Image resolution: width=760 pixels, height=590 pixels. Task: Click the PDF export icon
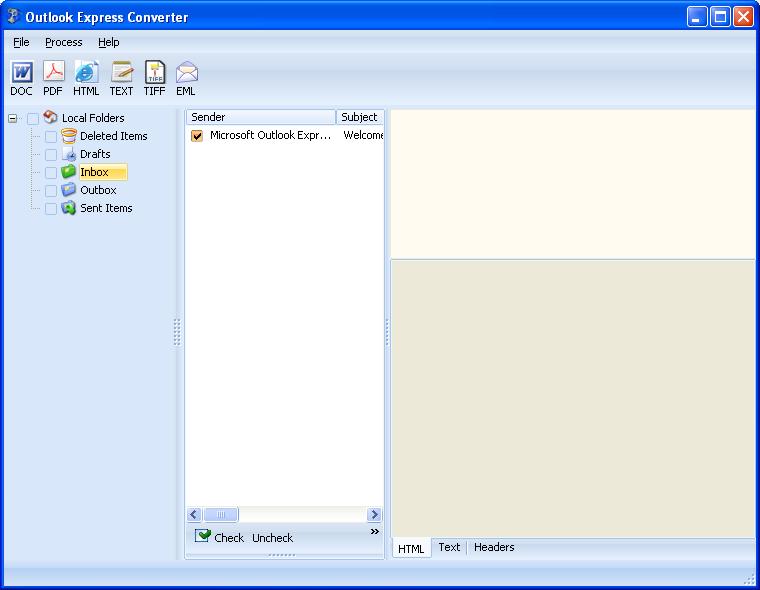[x=53, y=72]
